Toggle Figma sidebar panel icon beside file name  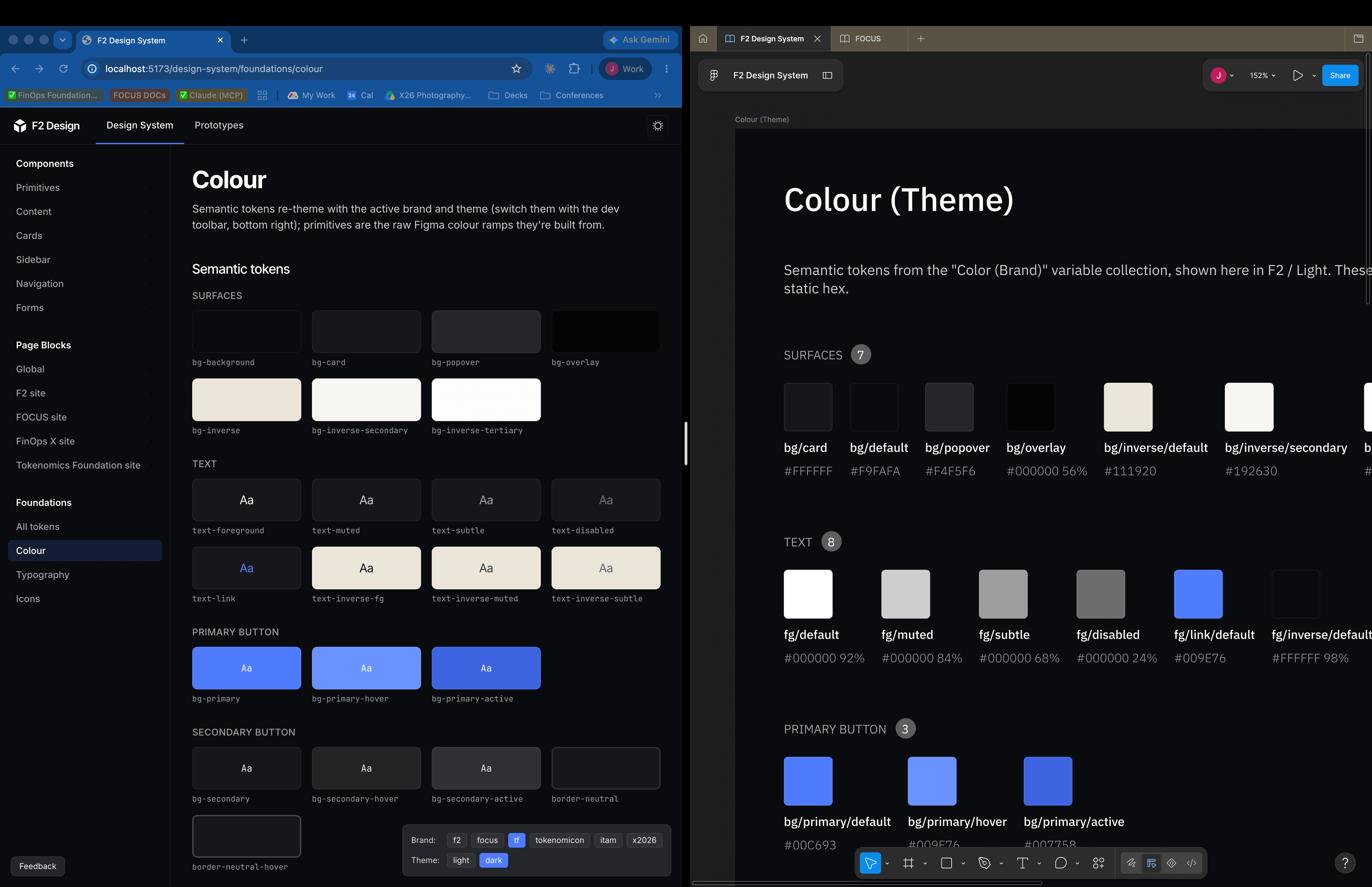click(x=827, y=75)
